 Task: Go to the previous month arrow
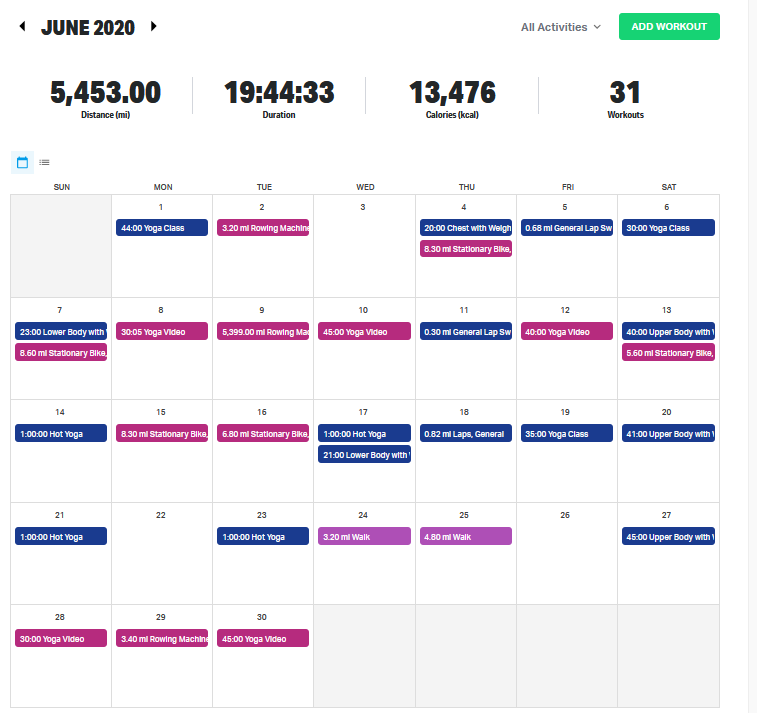coord(22,27)
